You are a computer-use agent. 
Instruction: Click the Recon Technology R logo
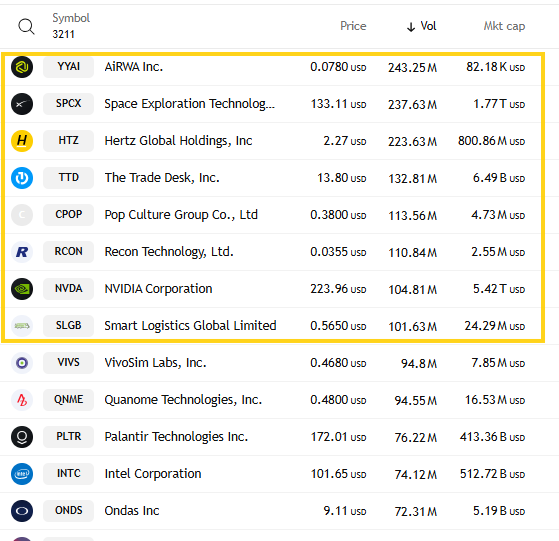point(22,252)
